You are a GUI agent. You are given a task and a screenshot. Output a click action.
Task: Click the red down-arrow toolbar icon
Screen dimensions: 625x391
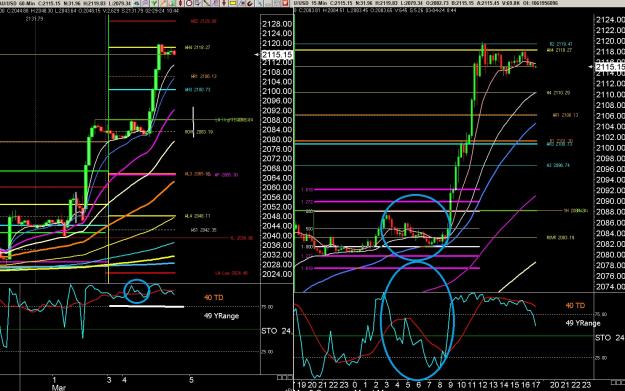(x=224, y=3)
